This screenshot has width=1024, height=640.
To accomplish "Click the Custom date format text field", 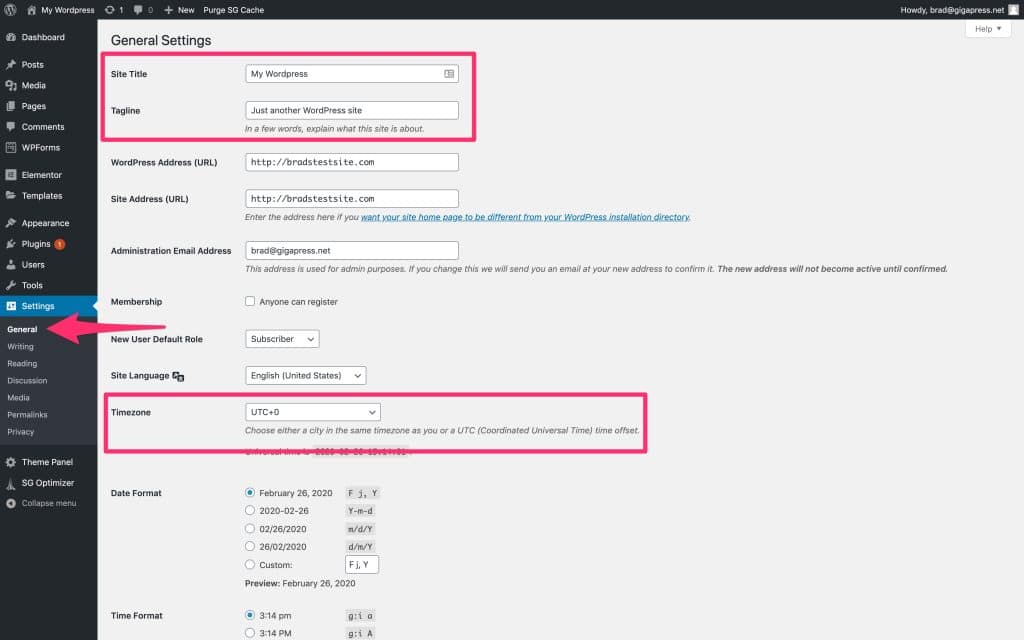I will 362,564.
